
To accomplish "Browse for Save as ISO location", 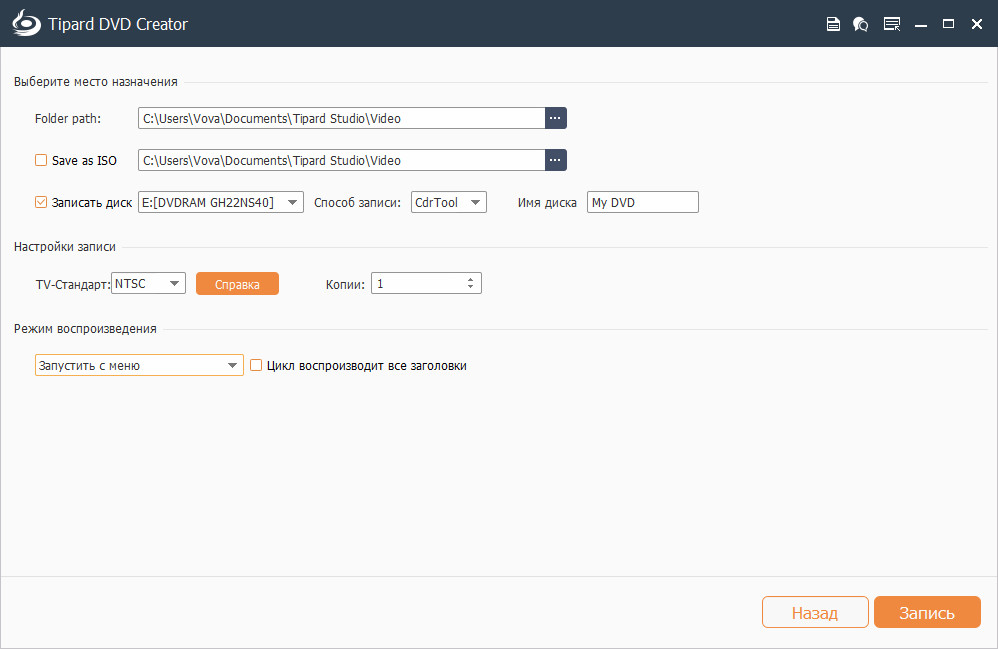I will click(x=556, y=160).
